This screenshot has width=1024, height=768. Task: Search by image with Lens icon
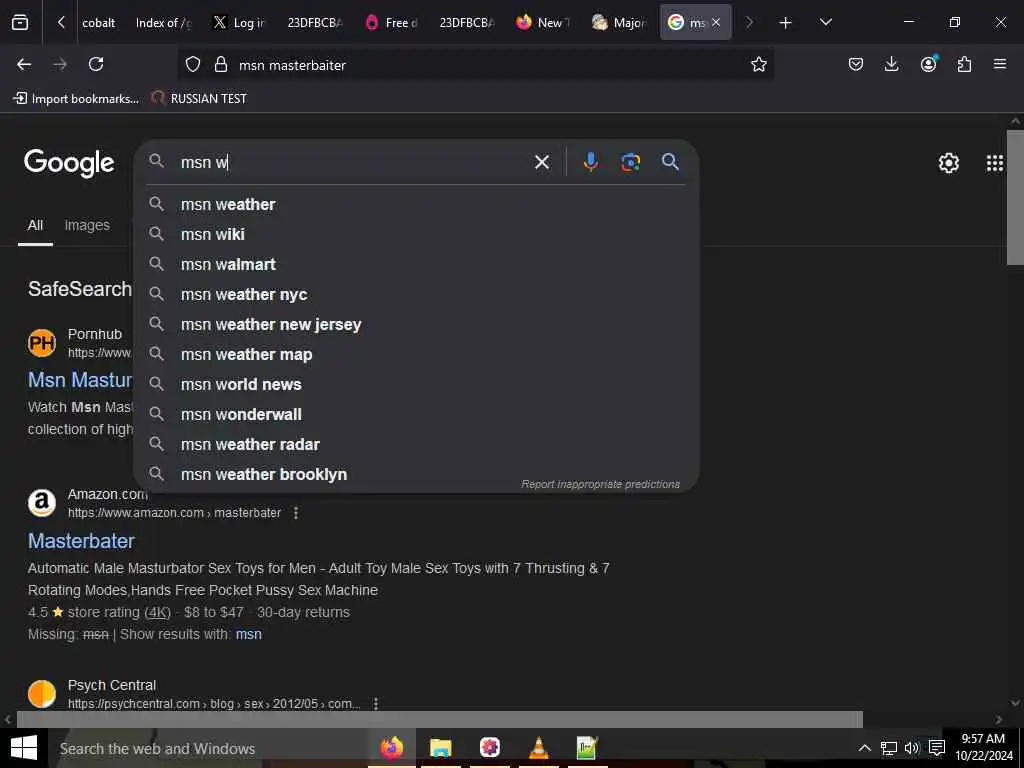[x=630, y=162]
